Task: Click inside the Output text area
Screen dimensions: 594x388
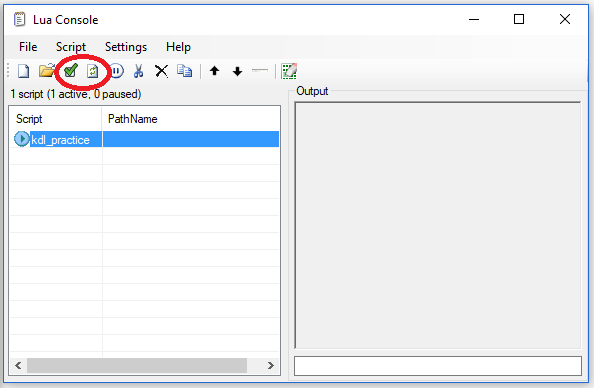Action: click(438, 225)
